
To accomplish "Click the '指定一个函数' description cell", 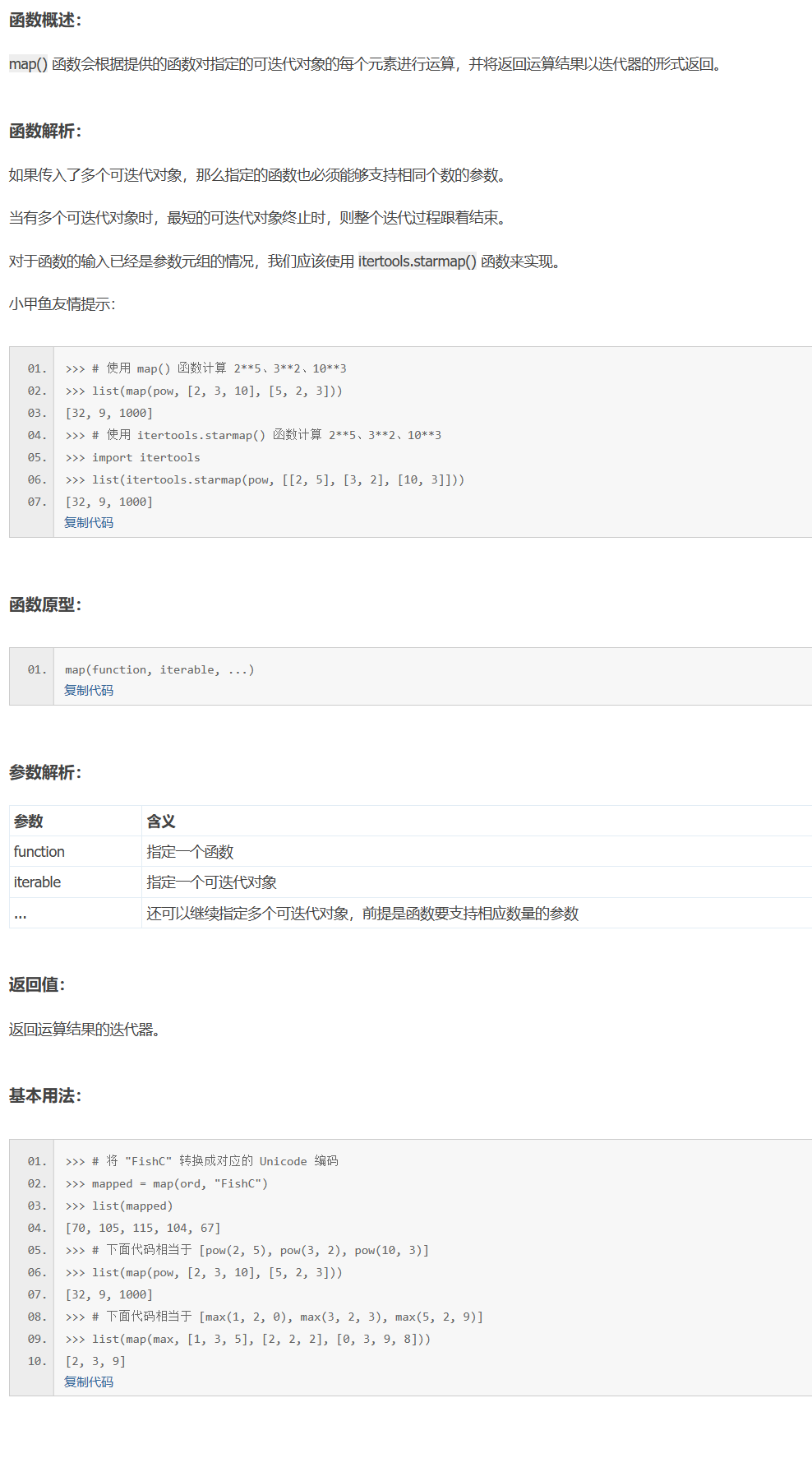I will click(x=477, y=852).
